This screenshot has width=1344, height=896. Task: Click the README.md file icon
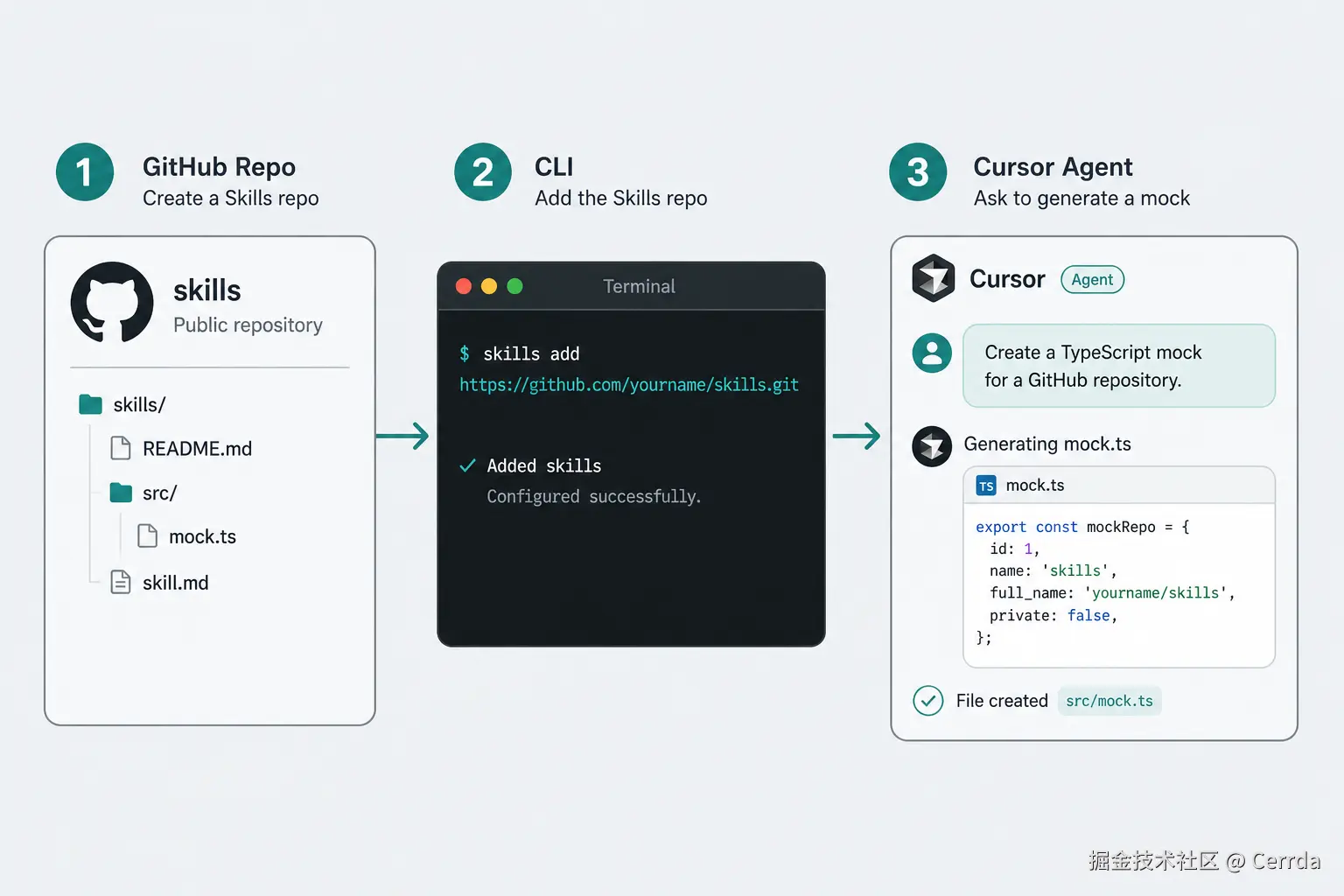(x=121, y=448)
